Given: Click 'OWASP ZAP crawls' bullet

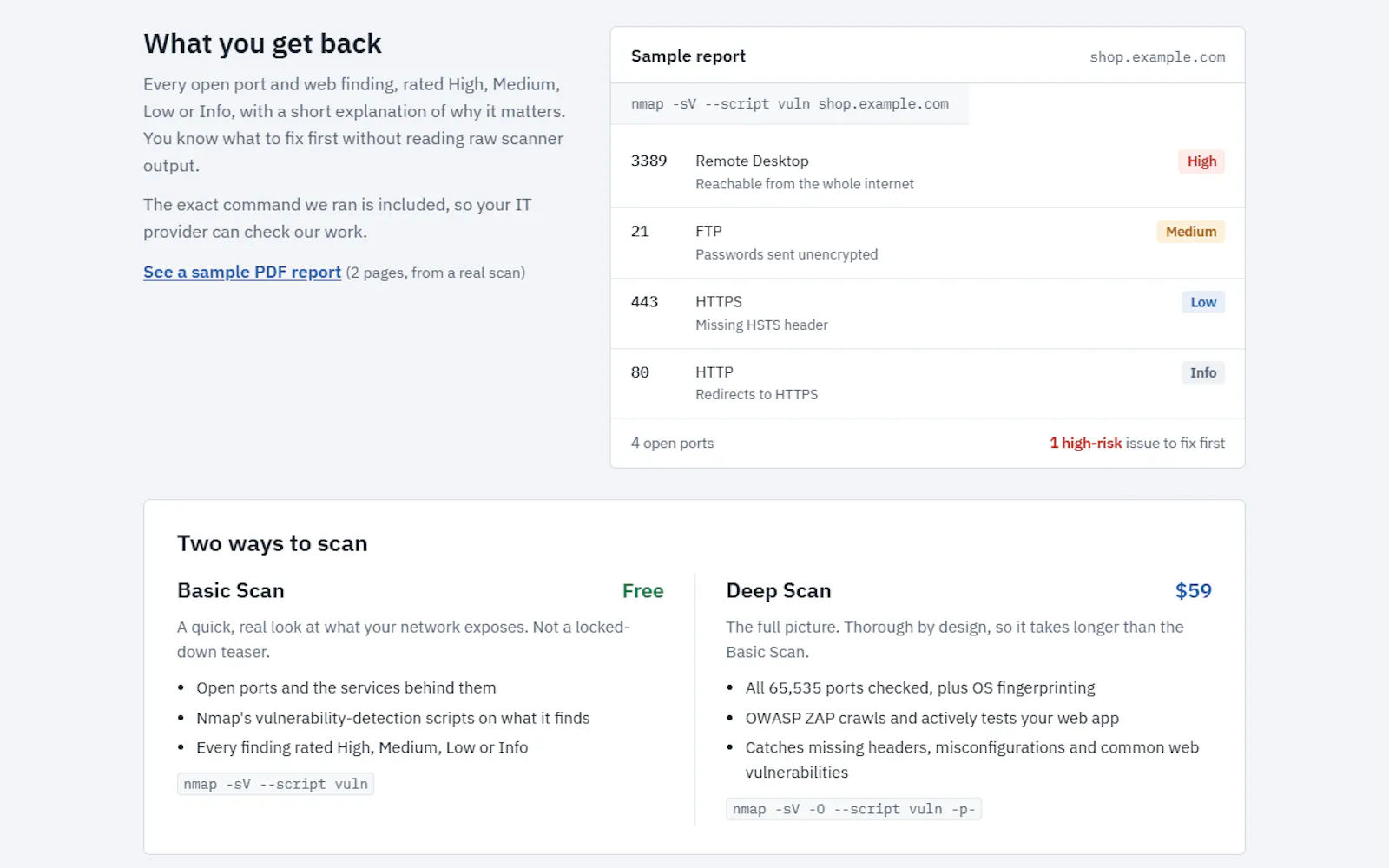Looking at the screenshot, I should [x=932, y=719].
